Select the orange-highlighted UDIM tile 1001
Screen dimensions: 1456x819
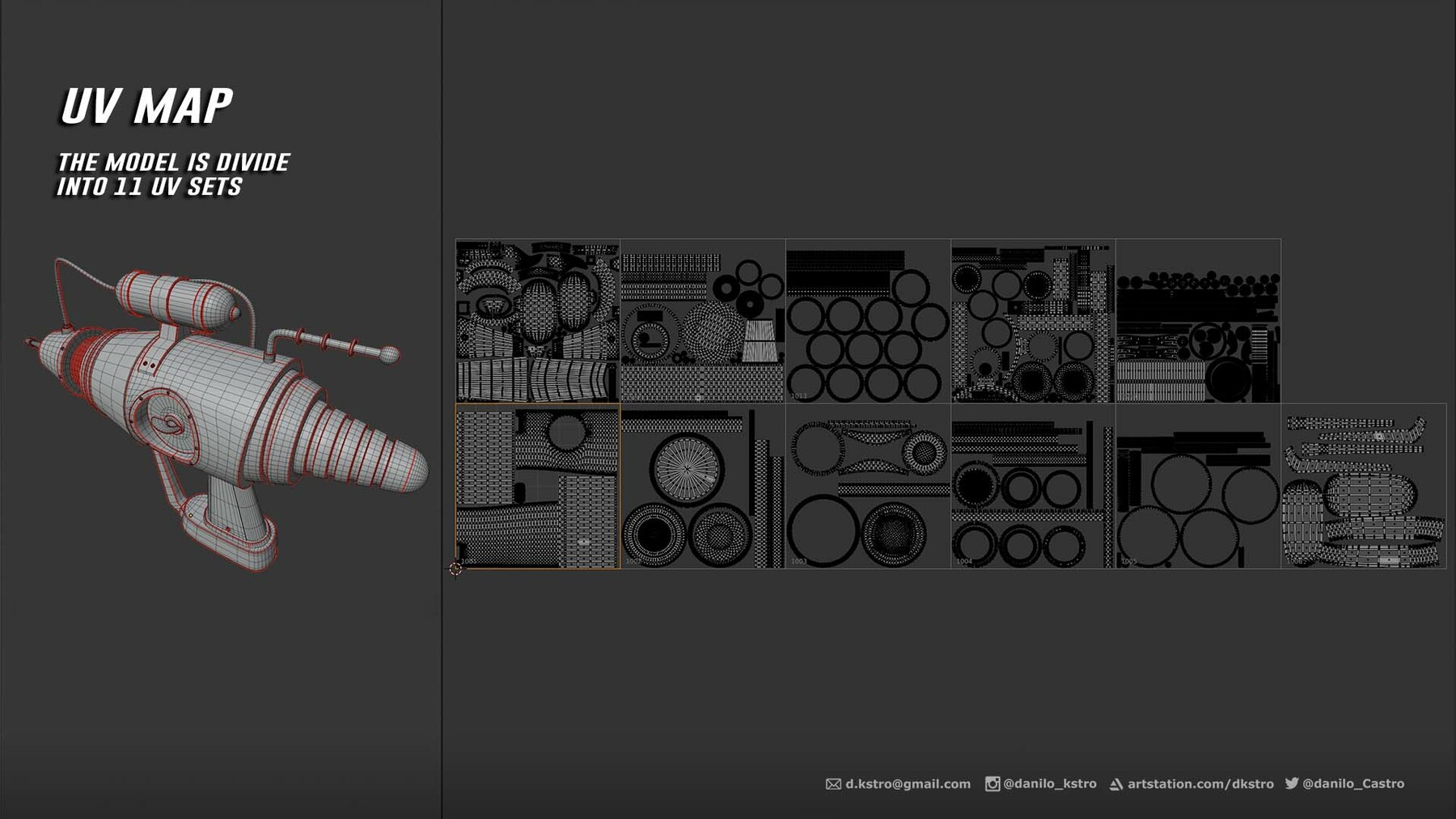click(x=538, y=485)
